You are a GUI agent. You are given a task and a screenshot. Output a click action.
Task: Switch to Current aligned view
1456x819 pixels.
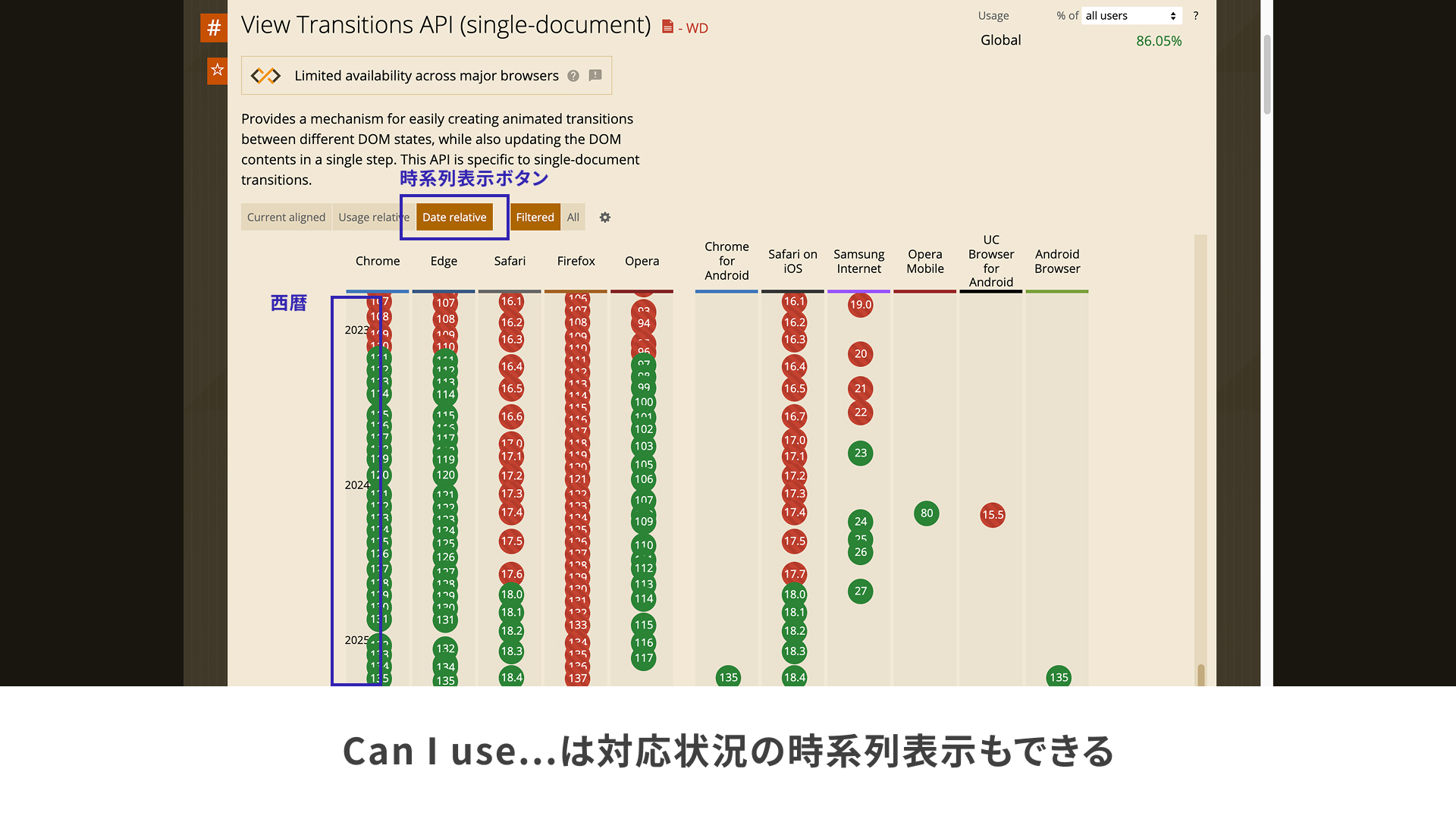(286, 217)
